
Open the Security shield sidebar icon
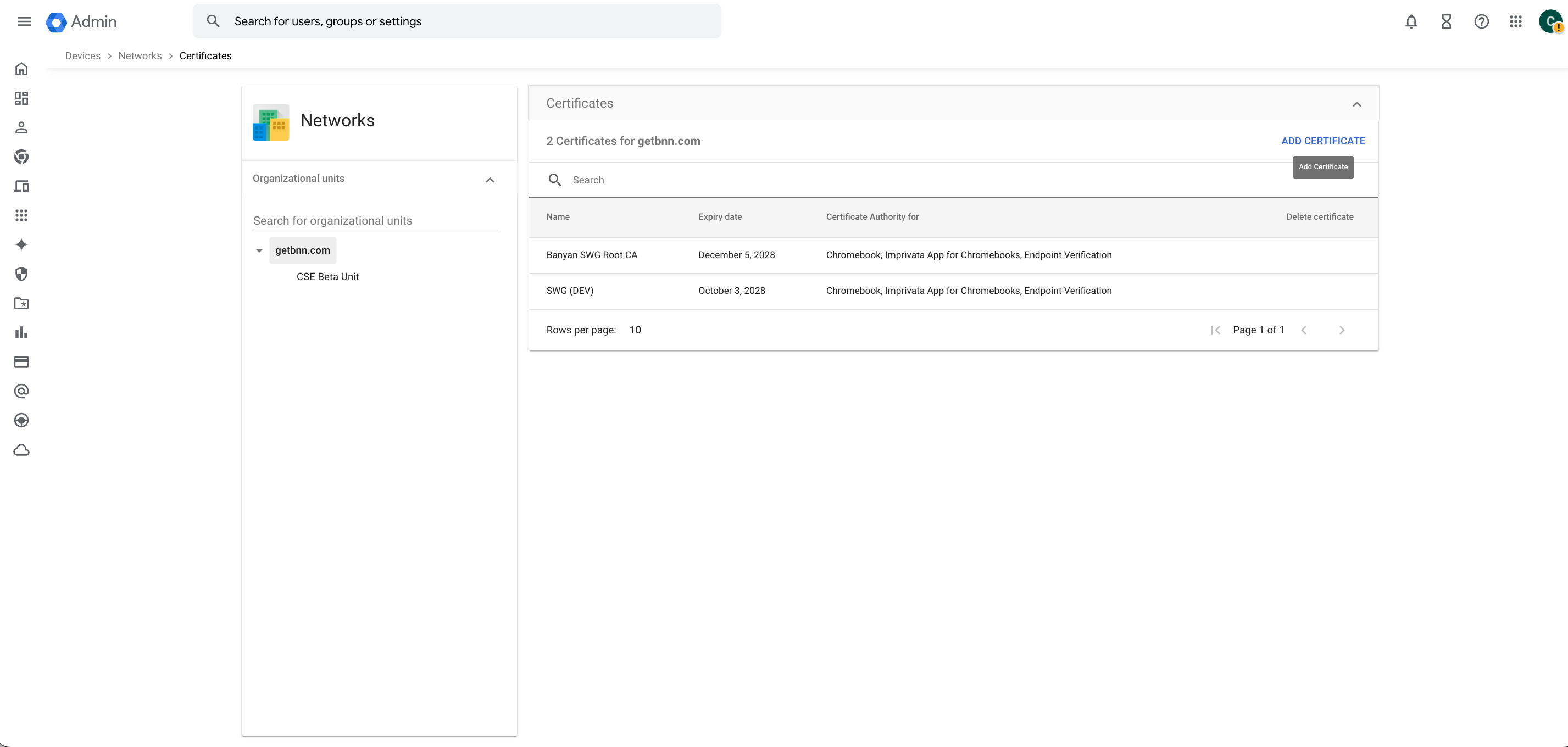pyautogui.click(x=21, y=274)
